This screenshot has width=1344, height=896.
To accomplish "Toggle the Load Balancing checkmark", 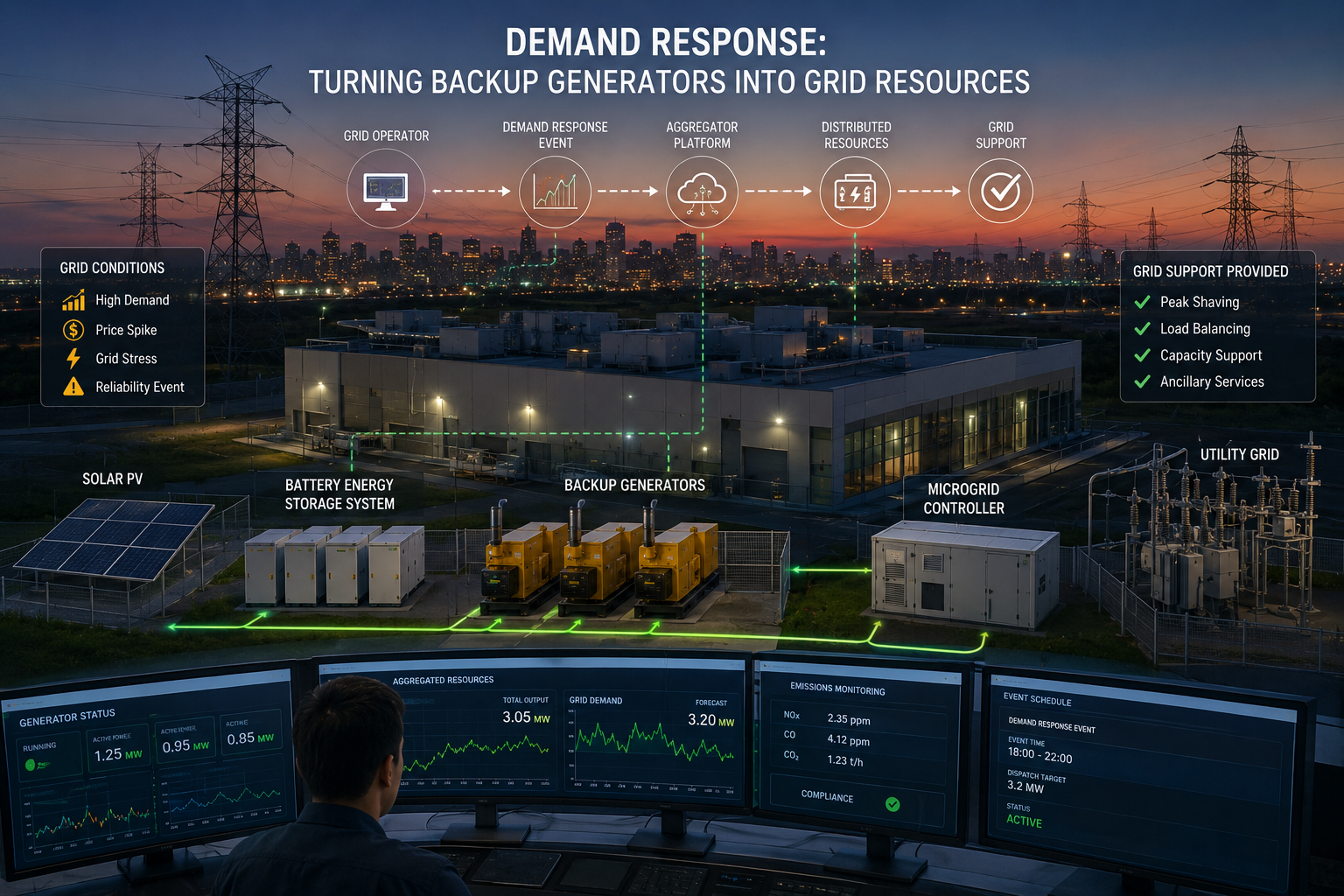I will 1142,329.
